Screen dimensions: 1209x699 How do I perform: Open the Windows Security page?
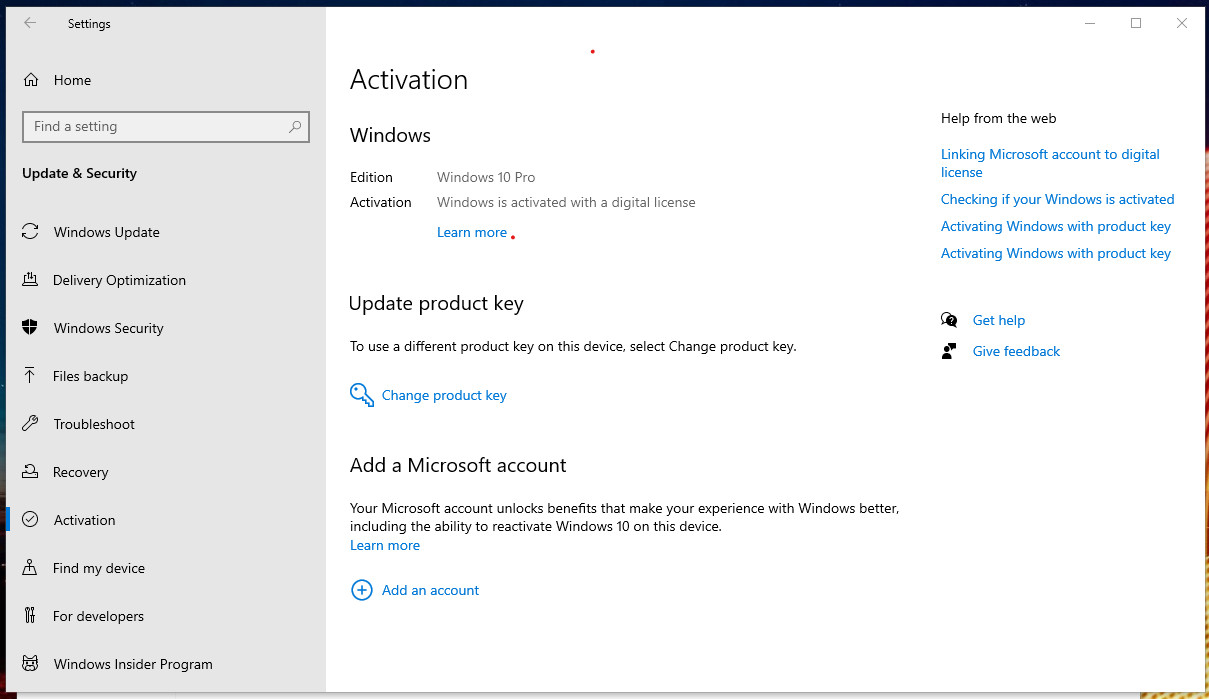click(166, 328)
